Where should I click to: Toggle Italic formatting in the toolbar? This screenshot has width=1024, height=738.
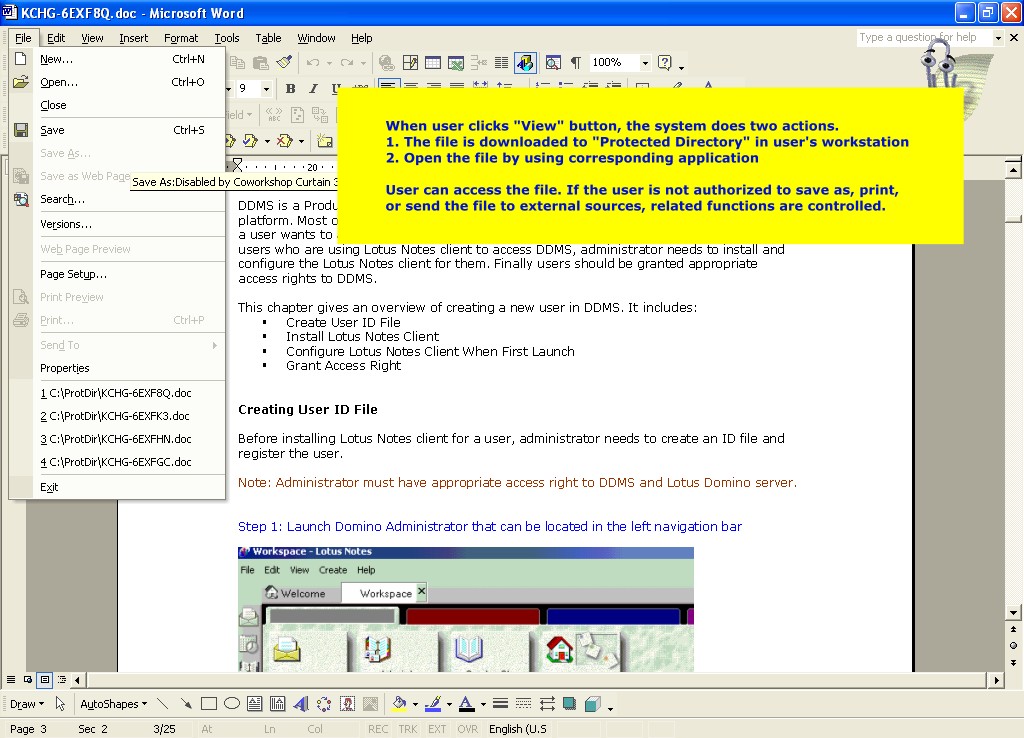[312, 89]
